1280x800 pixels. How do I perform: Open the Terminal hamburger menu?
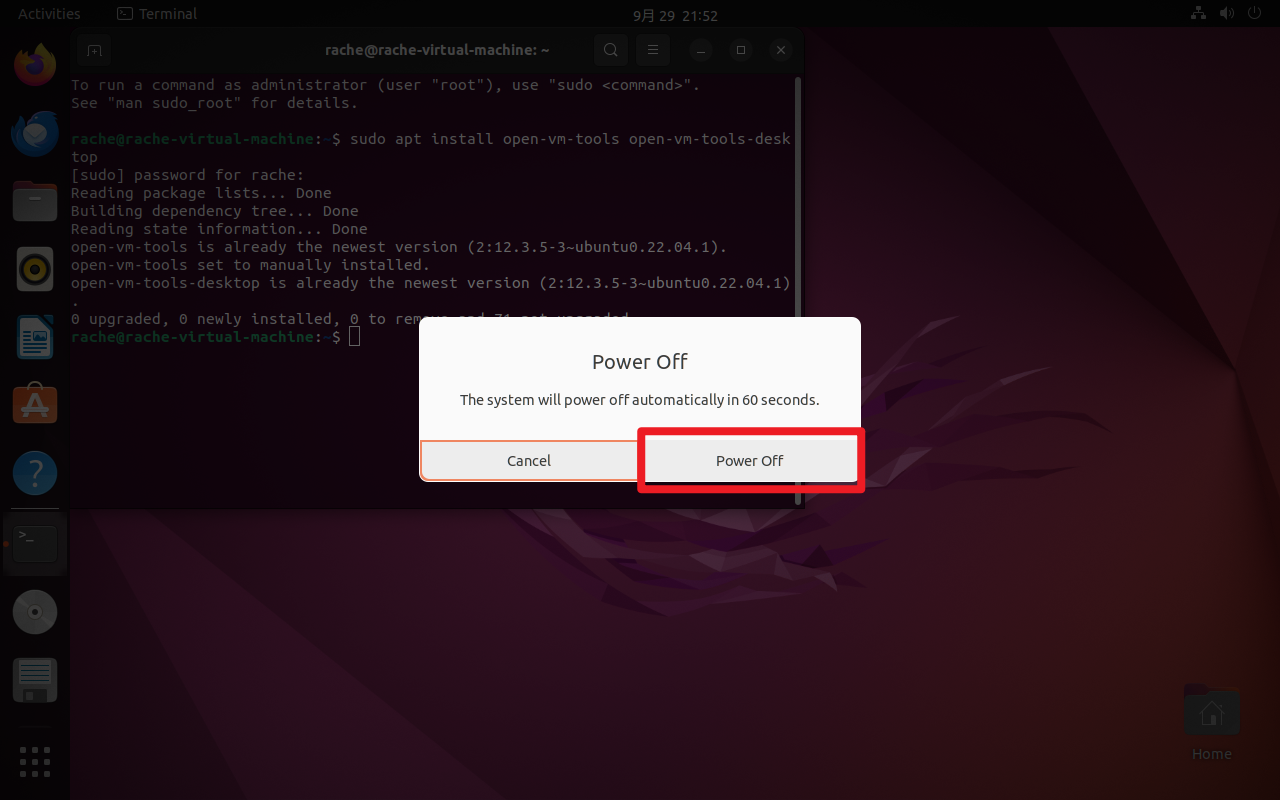pyautogui.click(x=653, y=50)
